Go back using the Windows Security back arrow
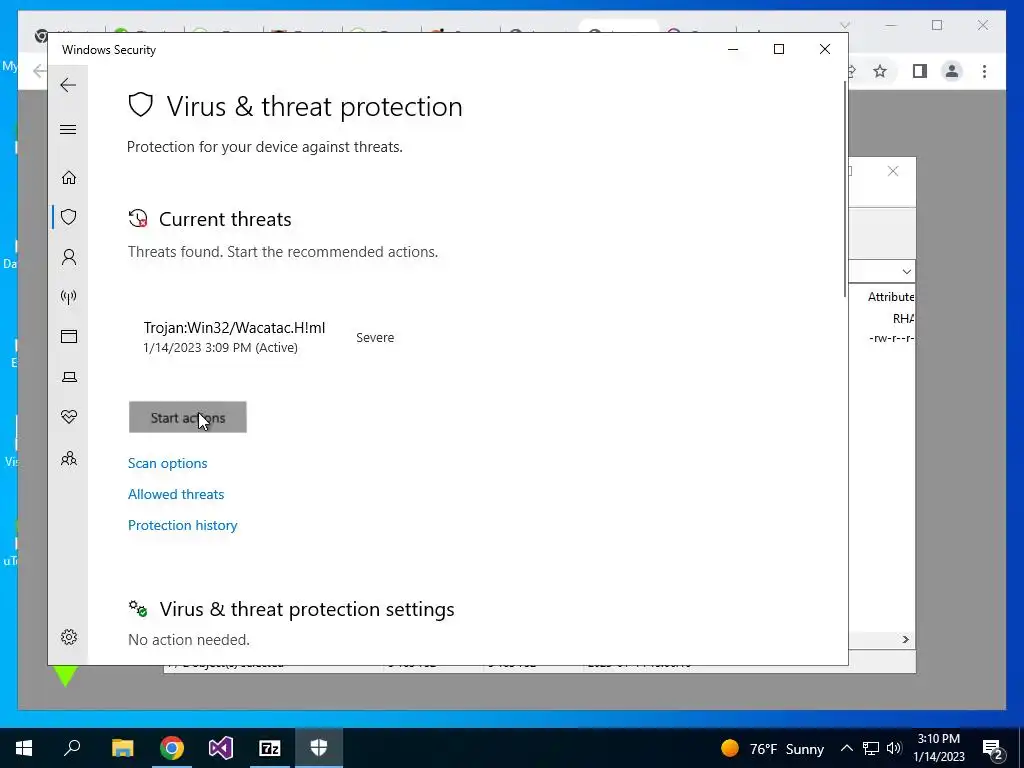The width and height of the screenshot is (1024, 768). tap(68, 85)
